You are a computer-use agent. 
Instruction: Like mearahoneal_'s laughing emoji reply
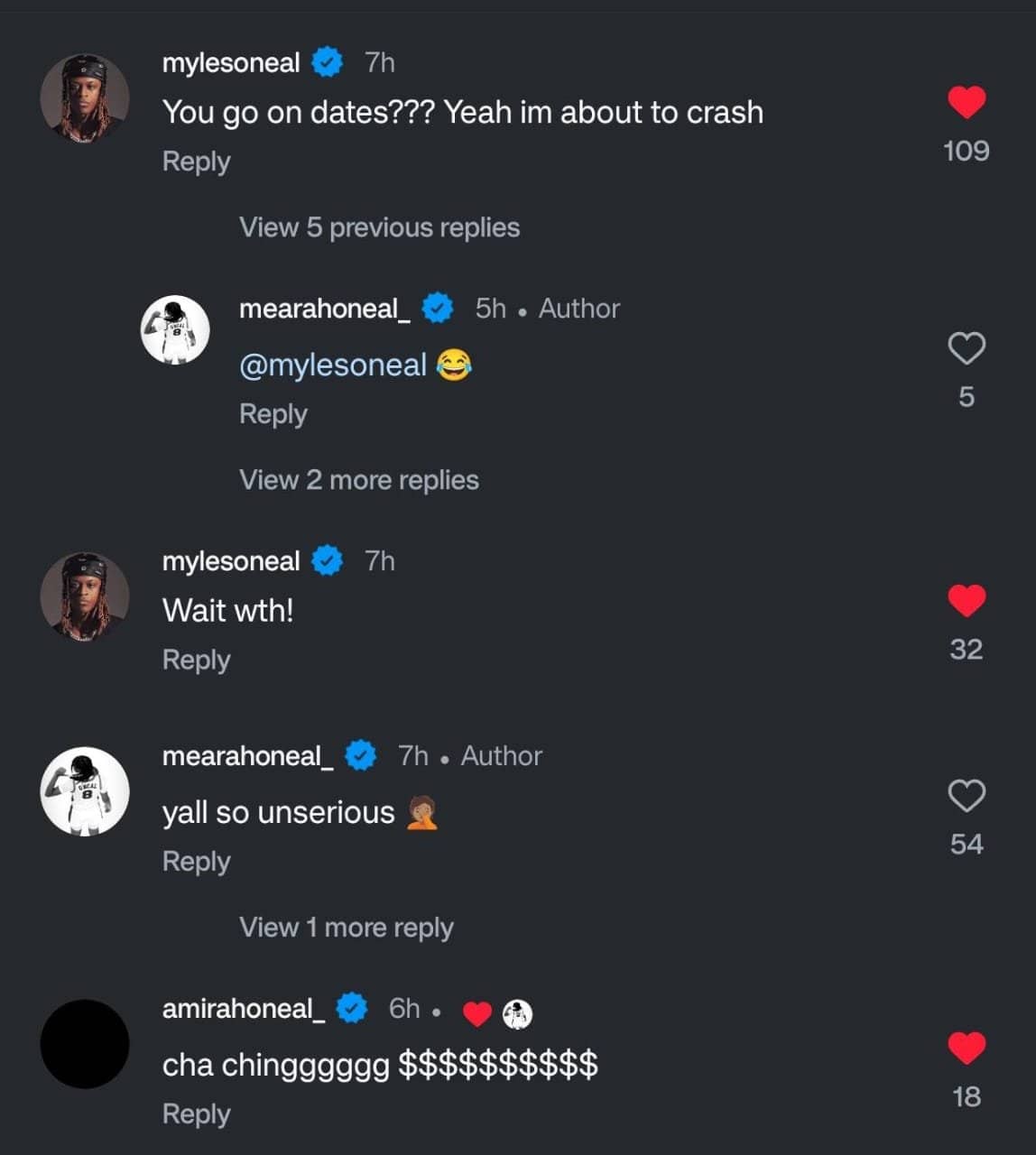click(x=966, y=348)
